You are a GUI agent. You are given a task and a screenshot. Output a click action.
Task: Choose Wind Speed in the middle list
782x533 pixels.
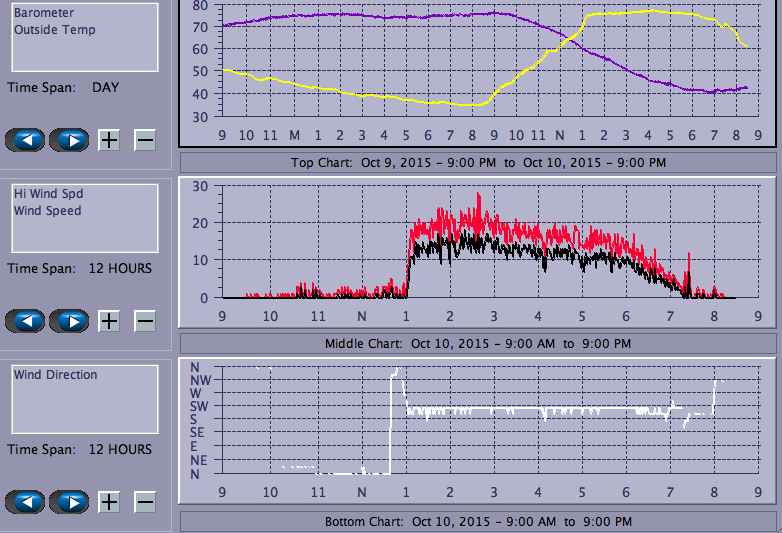[48, 211]
